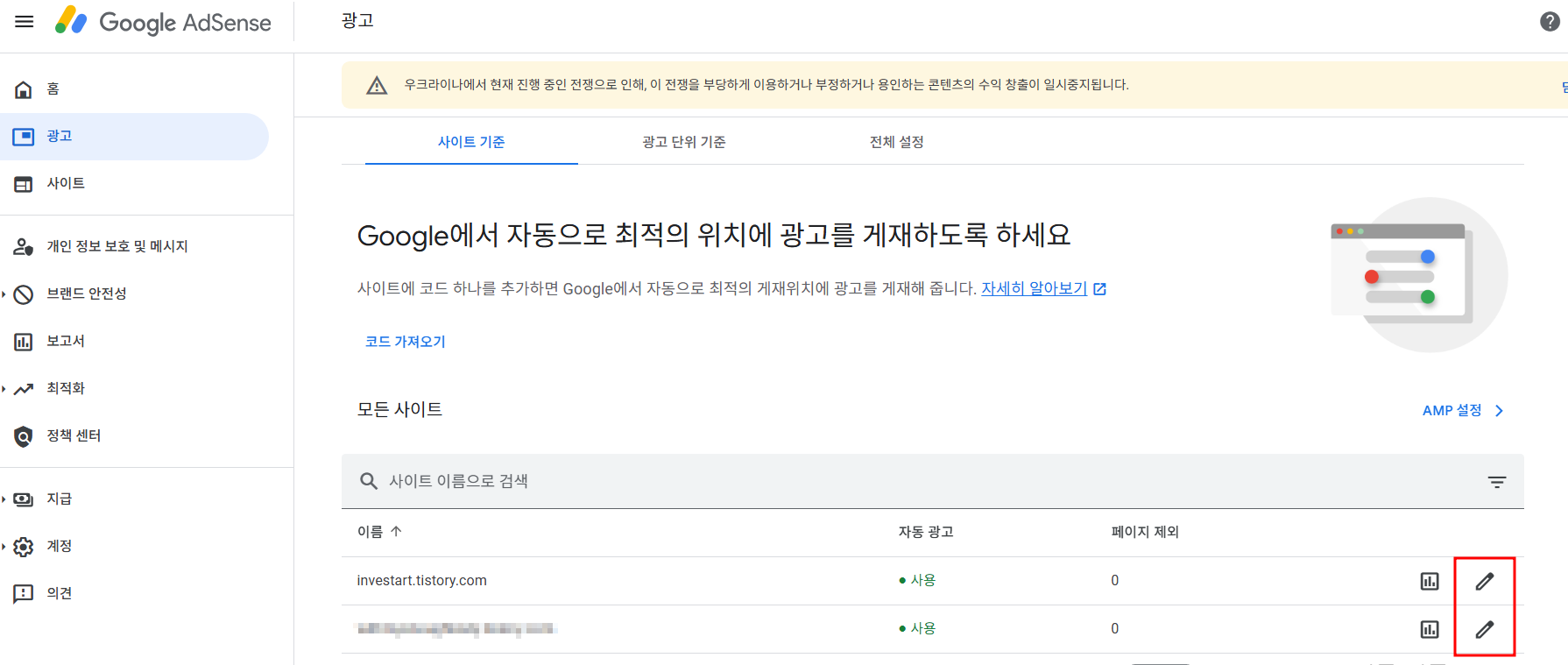Click the 사용 status in the blurred row
Screen dimensions: 1568x665
coord(917,628)
